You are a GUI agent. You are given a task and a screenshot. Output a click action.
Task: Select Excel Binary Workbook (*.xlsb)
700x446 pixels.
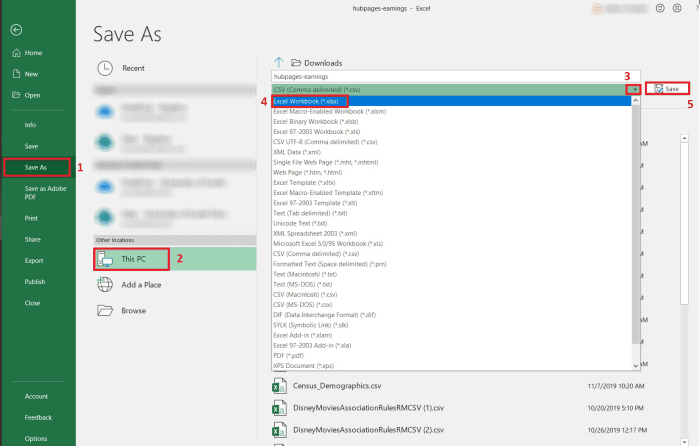coord(451,121)
